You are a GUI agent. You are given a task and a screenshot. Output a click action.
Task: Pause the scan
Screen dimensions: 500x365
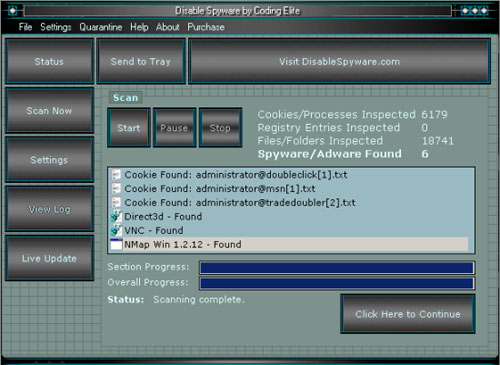click(174, 128)
